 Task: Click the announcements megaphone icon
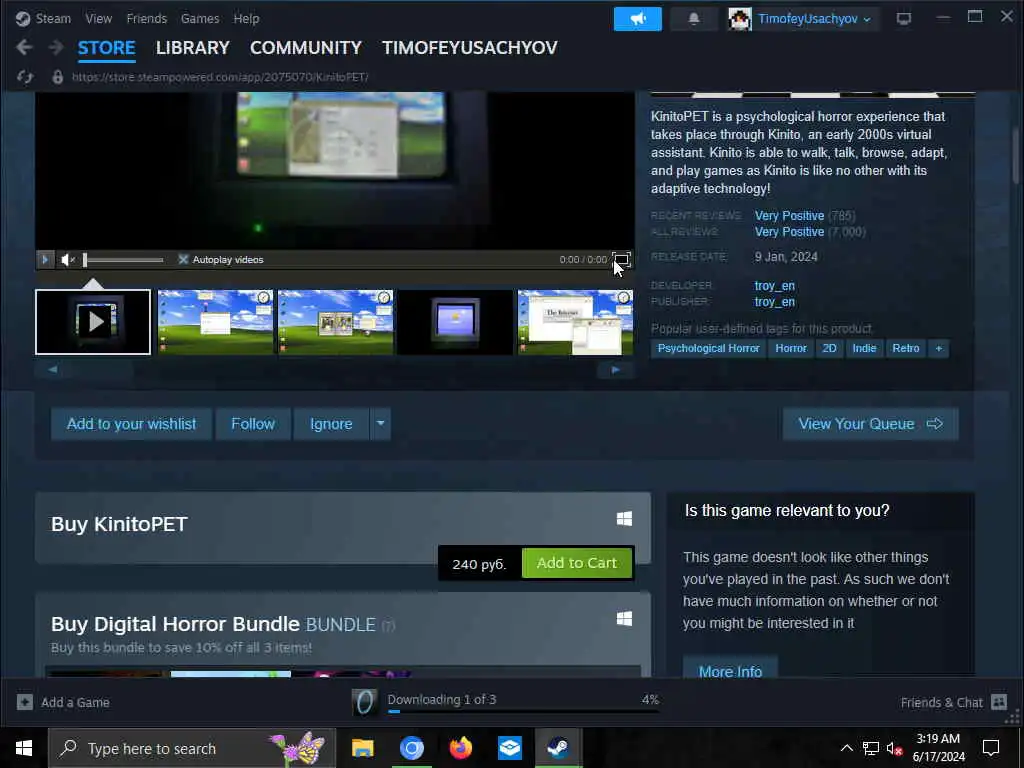tap(637, 19)
